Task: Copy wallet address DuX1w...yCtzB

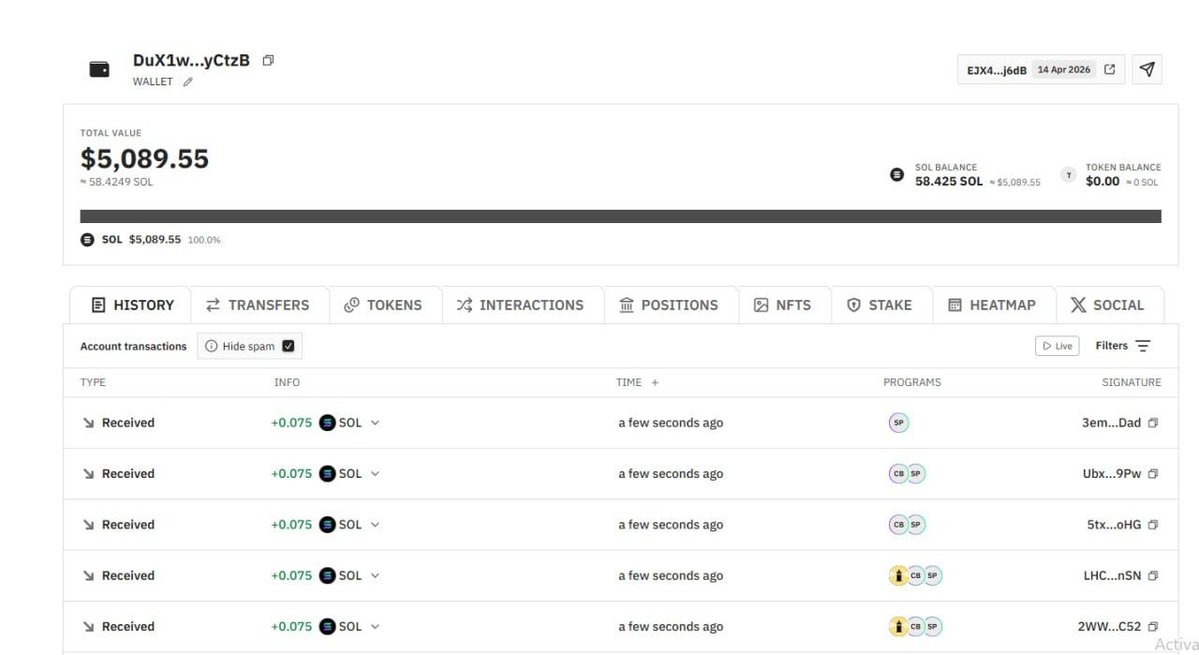Action: pyautogui.click(x=268, y=60)
